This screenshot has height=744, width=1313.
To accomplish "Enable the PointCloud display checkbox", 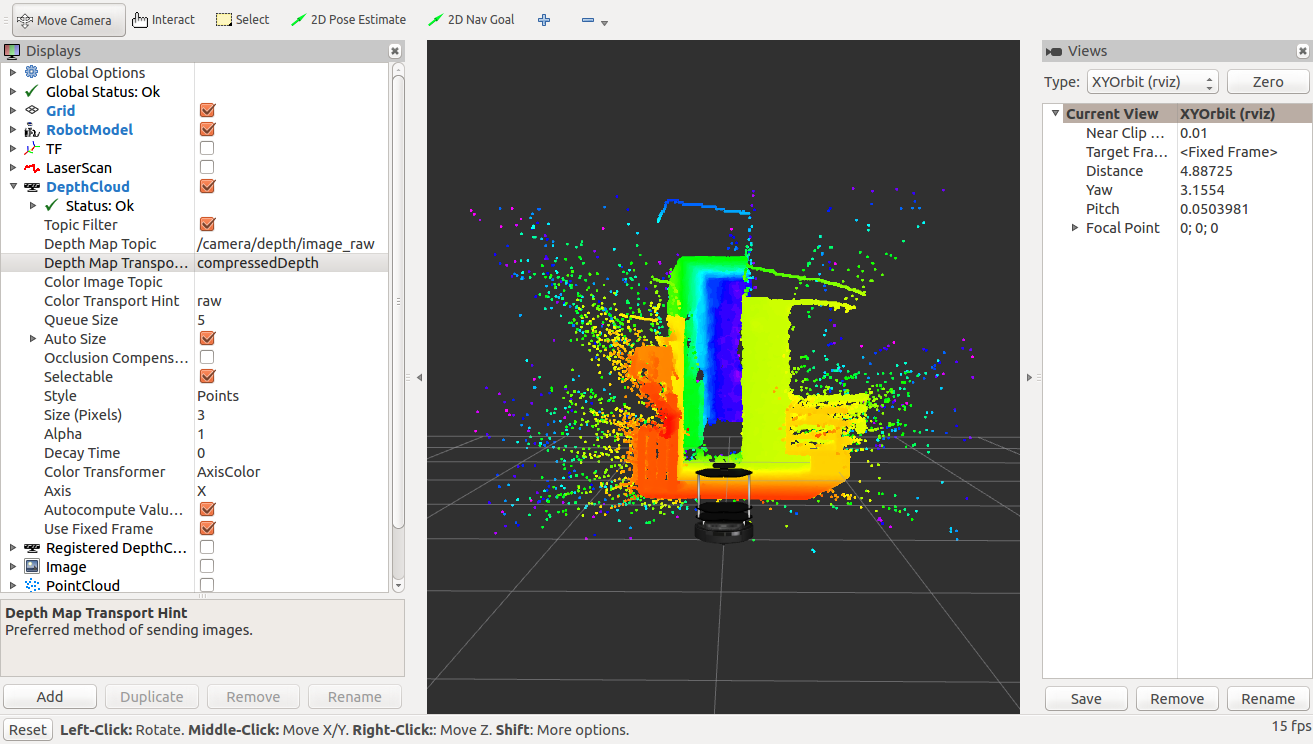I will (207, 585).
